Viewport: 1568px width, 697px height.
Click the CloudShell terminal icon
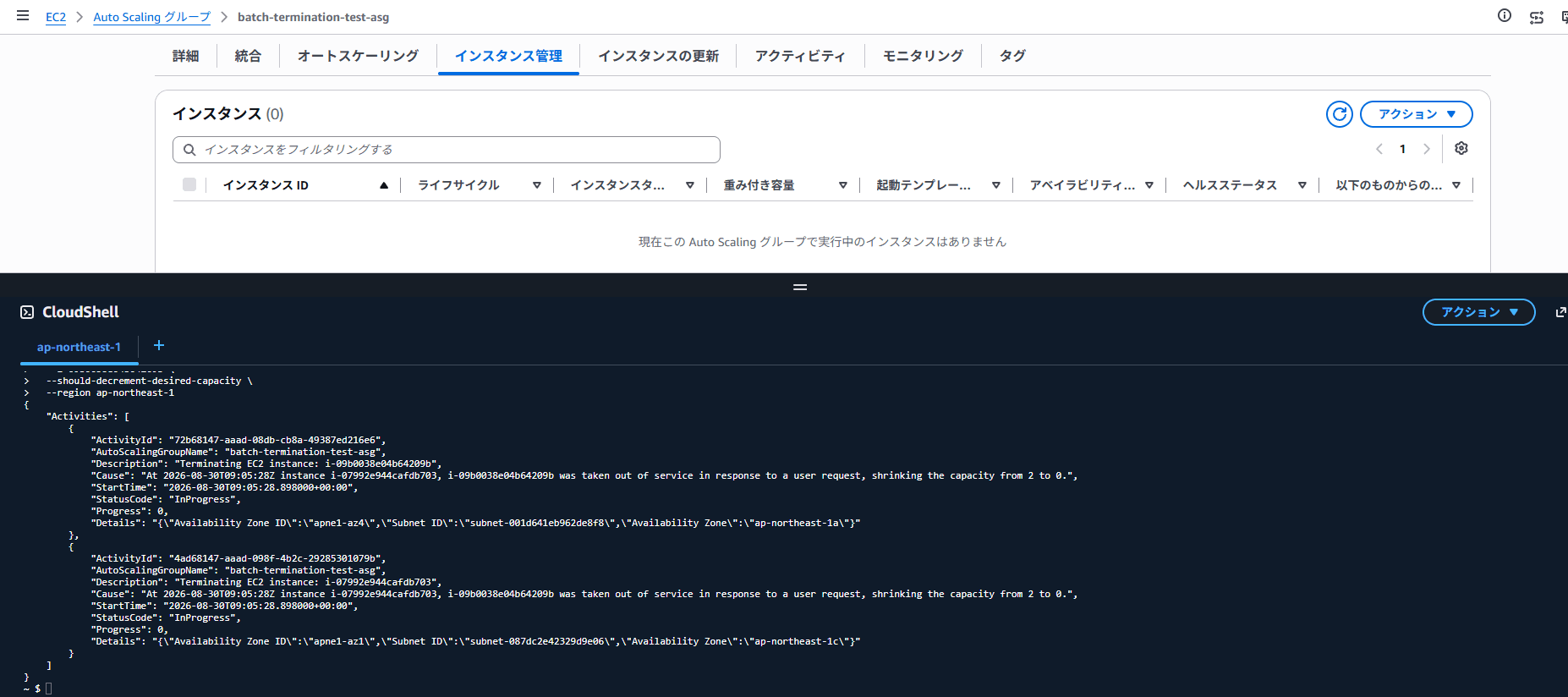click(x=27, y=312)
